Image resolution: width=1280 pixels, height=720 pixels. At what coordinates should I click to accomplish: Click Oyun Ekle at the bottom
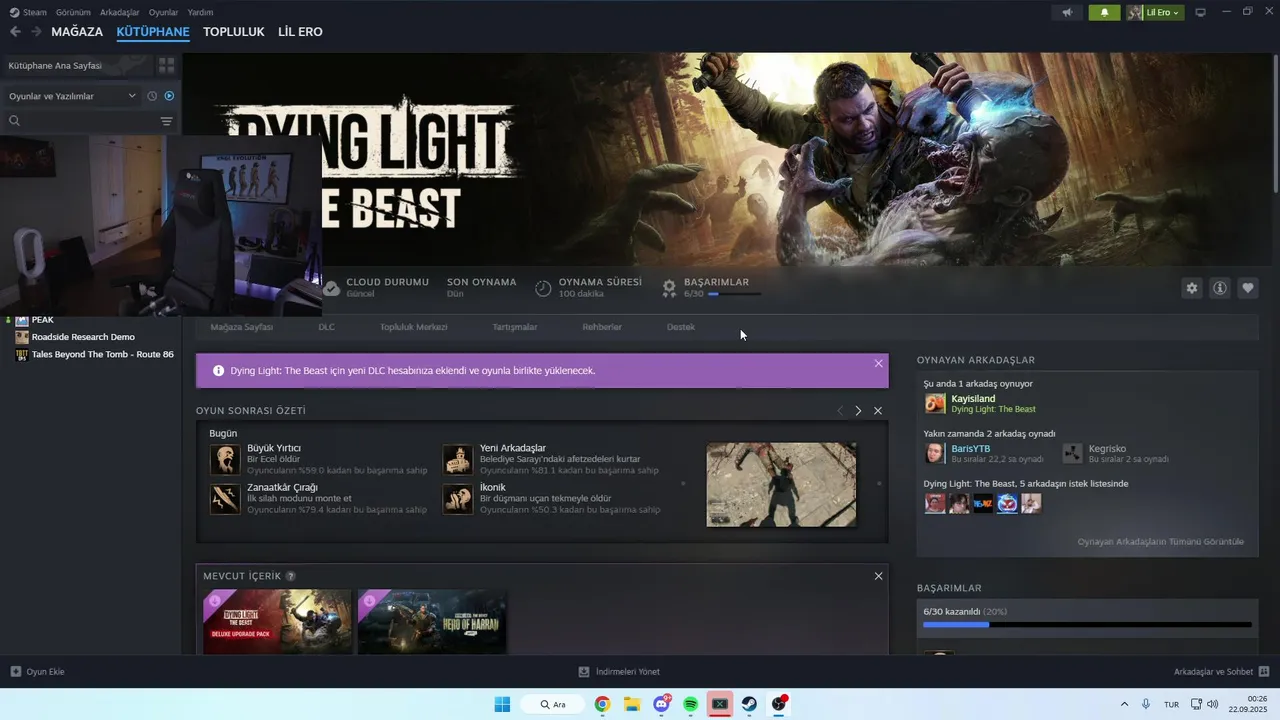pos(37,672)
